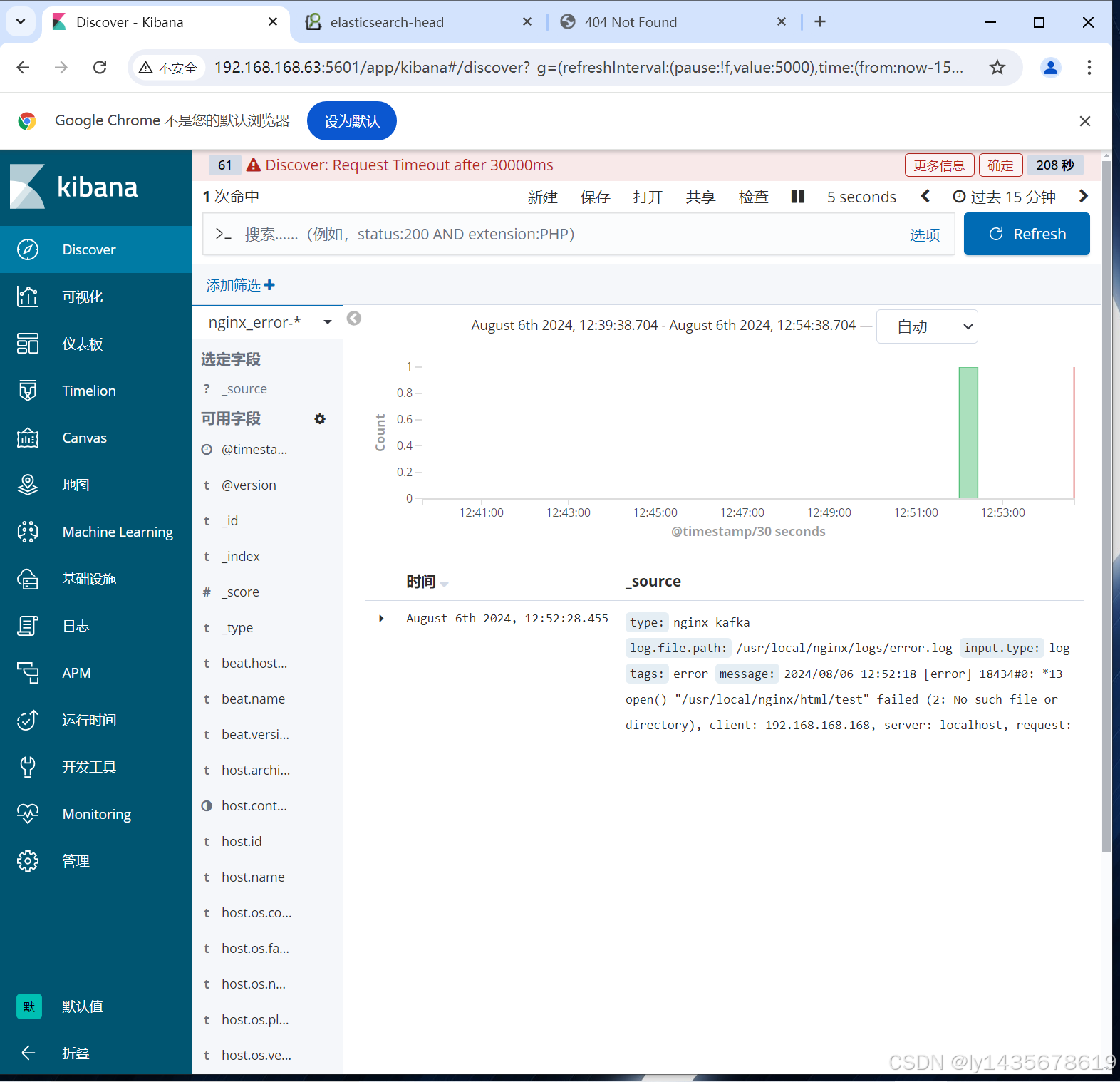Viewport: 1120px width, 1082px height.
Task: Collapse field list with circular arrow
Action: 354,319
